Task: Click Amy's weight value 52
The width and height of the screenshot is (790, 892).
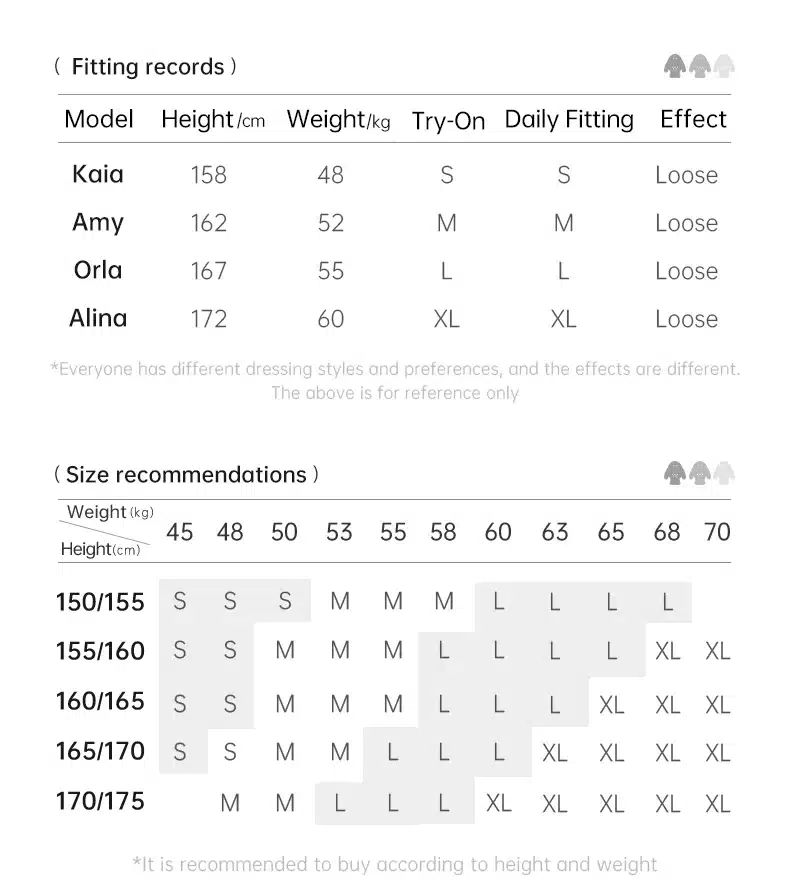Action: [330, 223]
